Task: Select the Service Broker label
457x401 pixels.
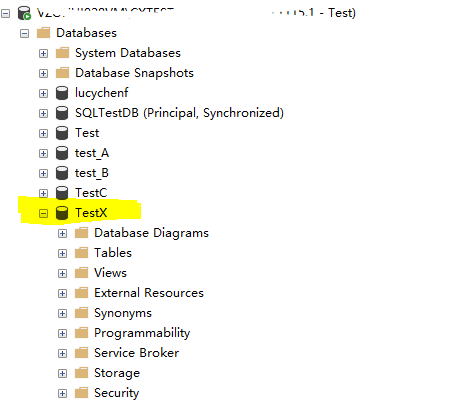Action: 136,353
